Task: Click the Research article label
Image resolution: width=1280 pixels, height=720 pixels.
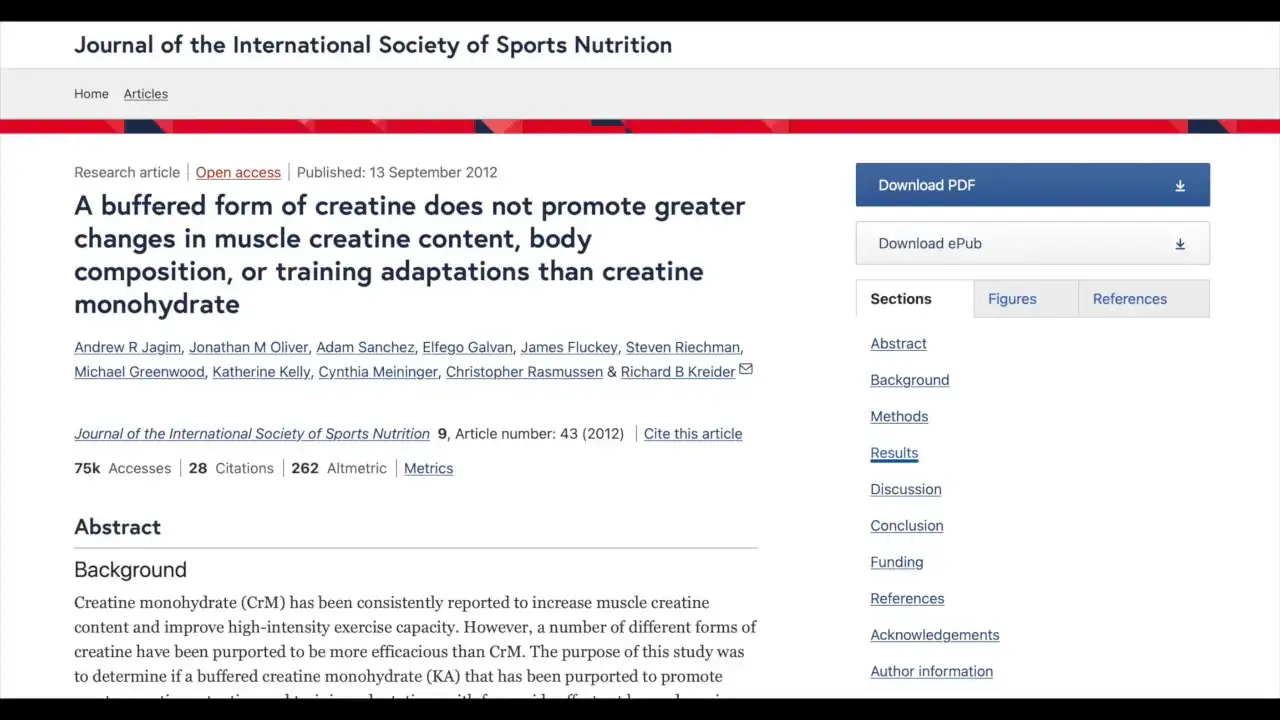Action: pos(127,172)
